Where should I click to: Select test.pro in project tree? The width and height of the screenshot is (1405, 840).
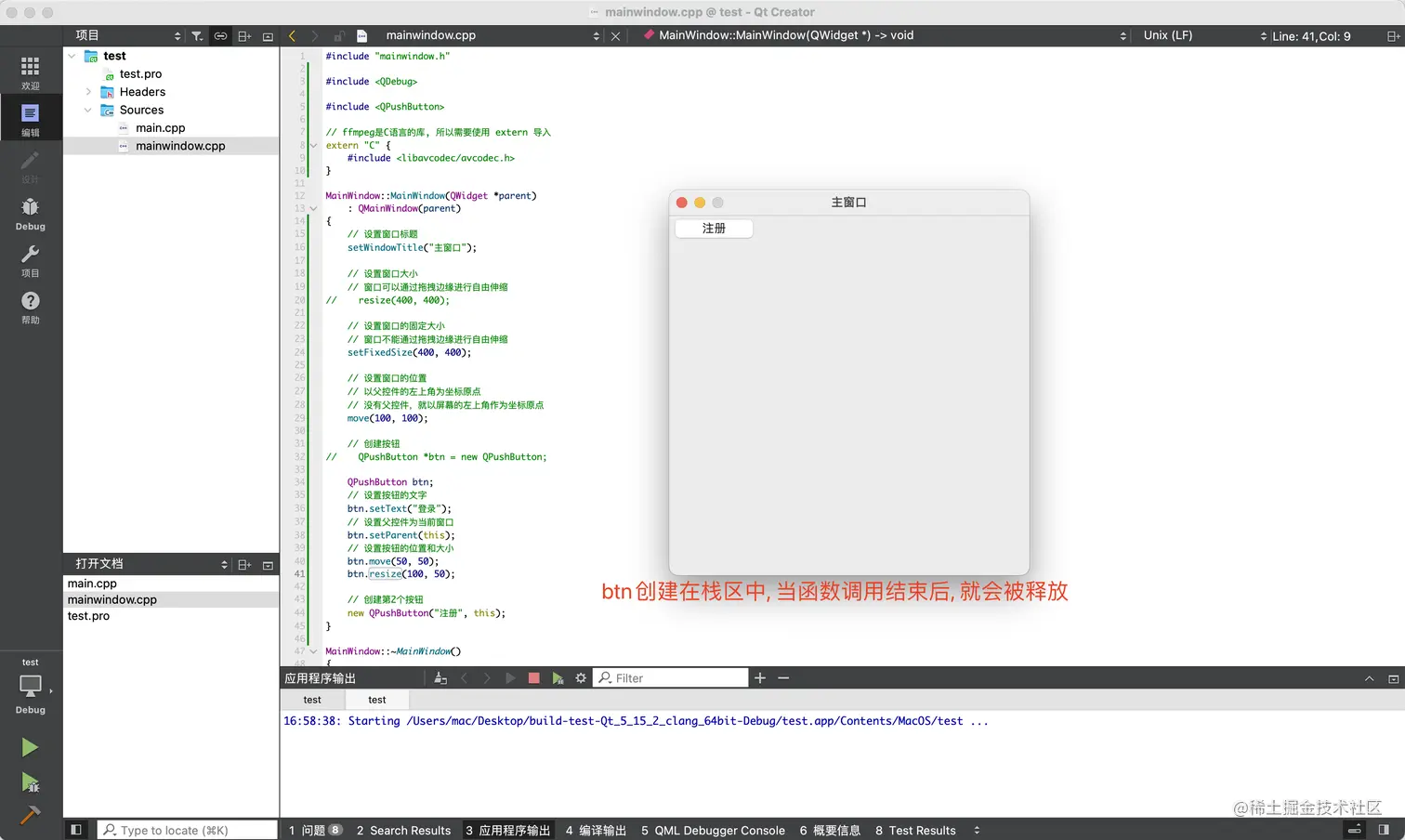[x=140, y=74]
